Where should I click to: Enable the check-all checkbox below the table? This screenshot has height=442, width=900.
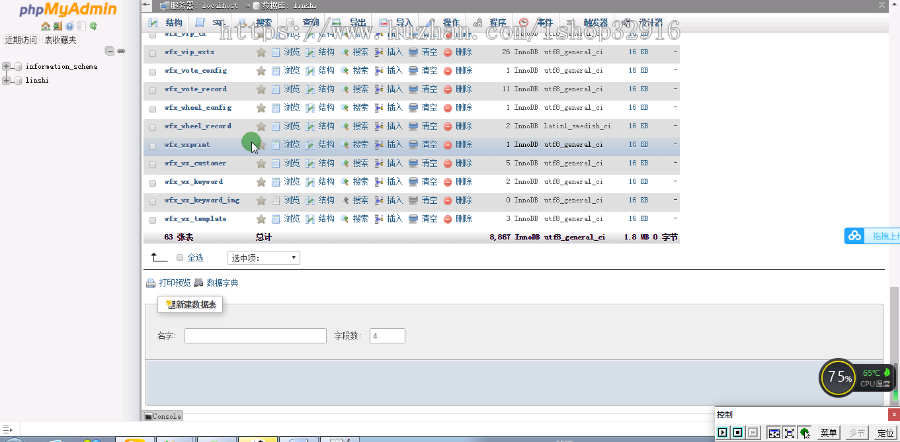point(180,258)
